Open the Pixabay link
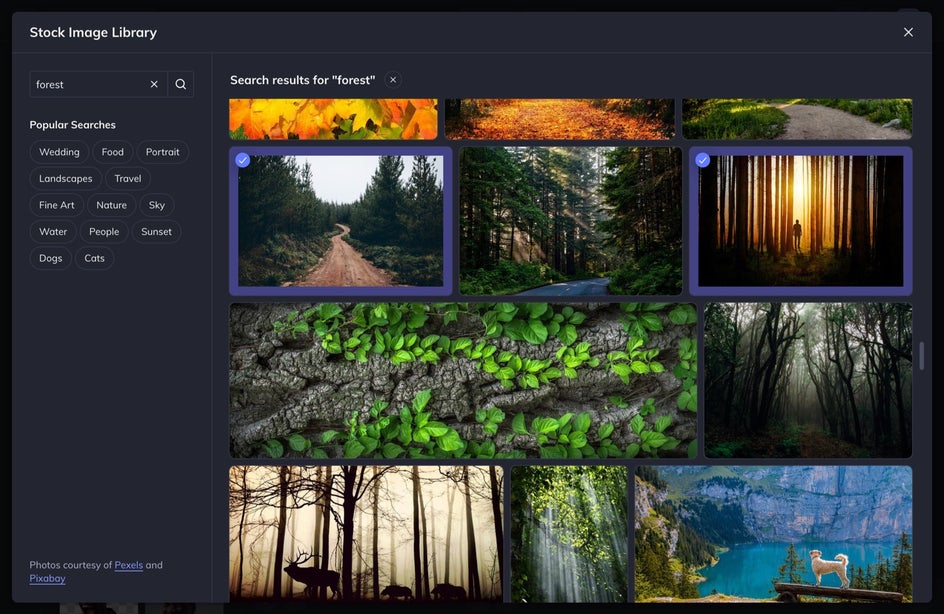This screenshot has width=944, height=614. (48, 578)
